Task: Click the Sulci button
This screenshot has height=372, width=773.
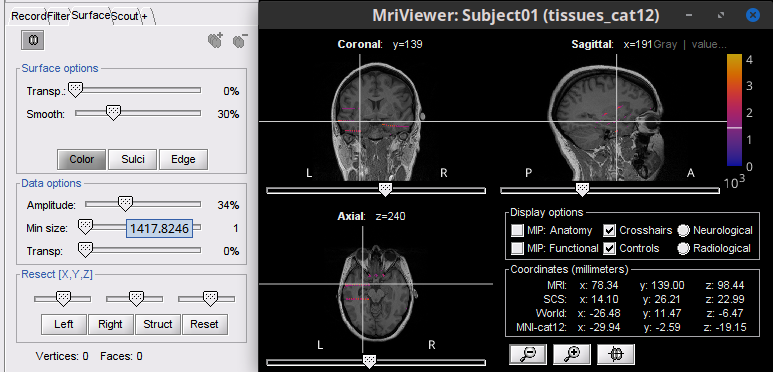Action: 133,159
